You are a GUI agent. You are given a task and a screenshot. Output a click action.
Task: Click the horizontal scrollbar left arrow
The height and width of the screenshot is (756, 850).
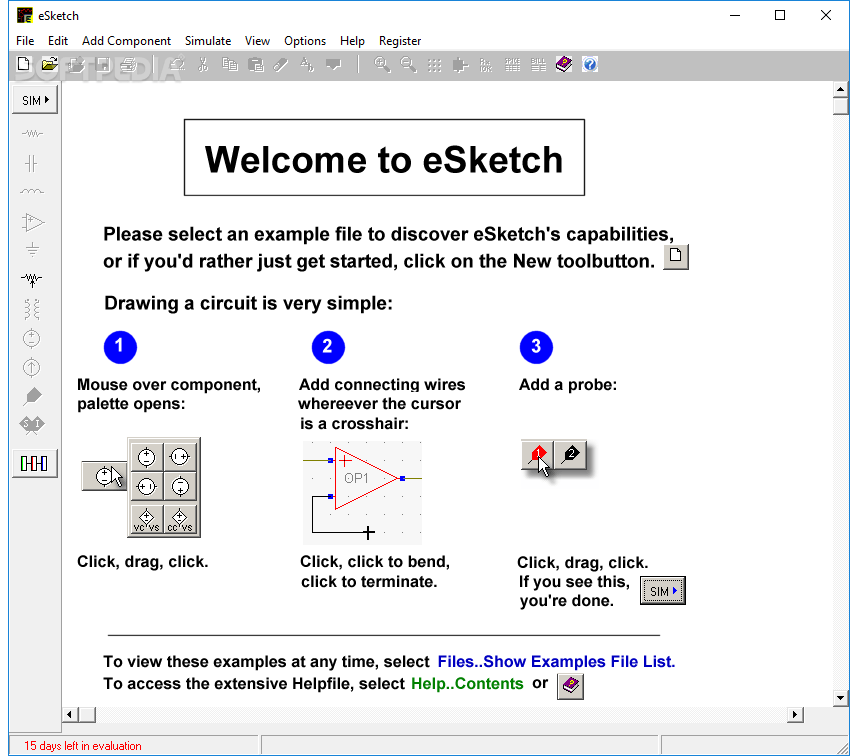(69, 714)
